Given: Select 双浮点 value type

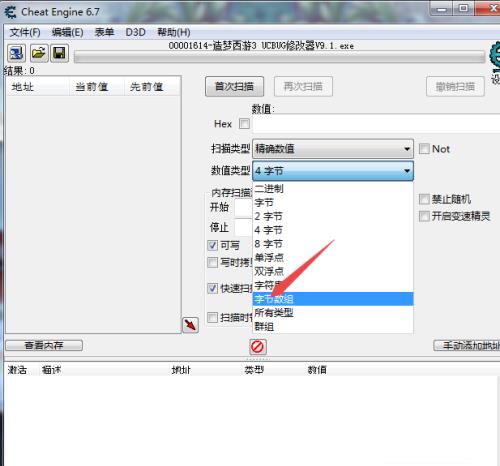Looking at the screenshot, I should pyautogui.click(x=333, y=271).
